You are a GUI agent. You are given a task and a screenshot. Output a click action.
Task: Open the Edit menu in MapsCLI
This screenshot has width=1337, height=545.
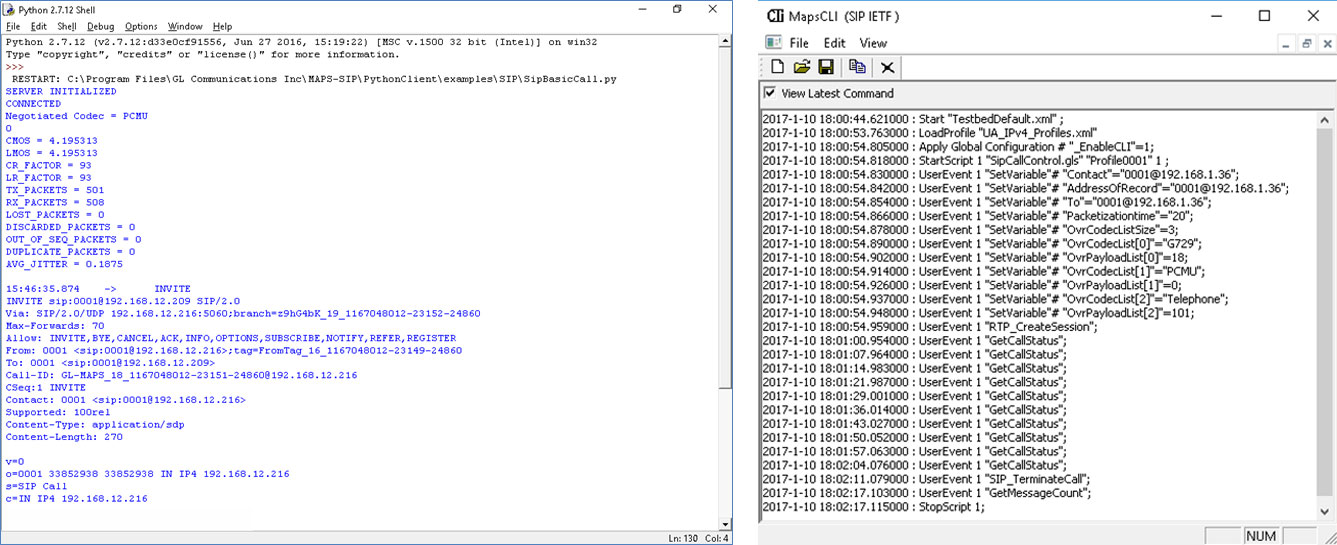tap(834, 43)
